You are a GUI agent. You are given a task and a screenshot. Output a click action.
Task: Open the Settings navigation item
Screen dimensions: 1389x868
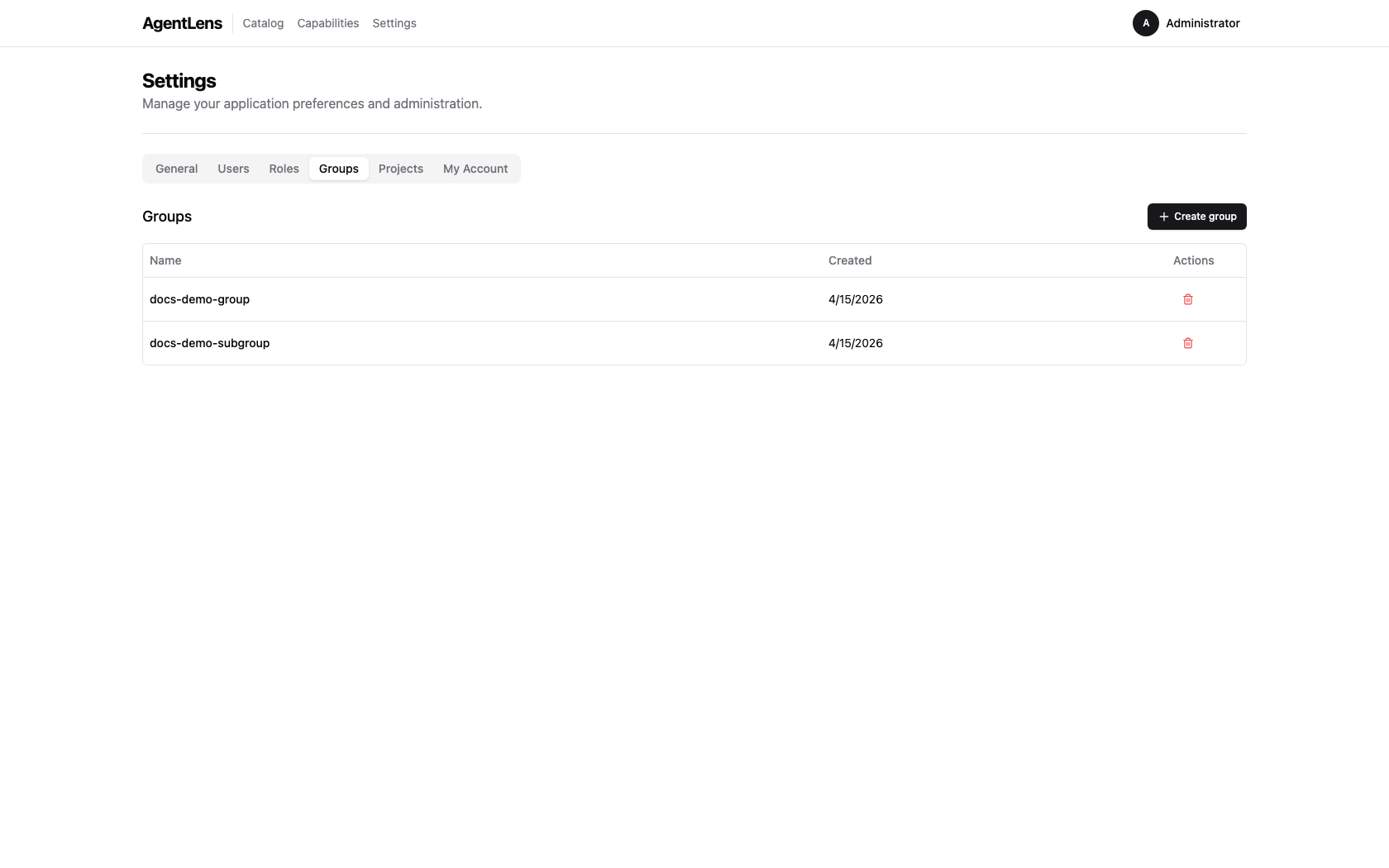pos(394,23)
